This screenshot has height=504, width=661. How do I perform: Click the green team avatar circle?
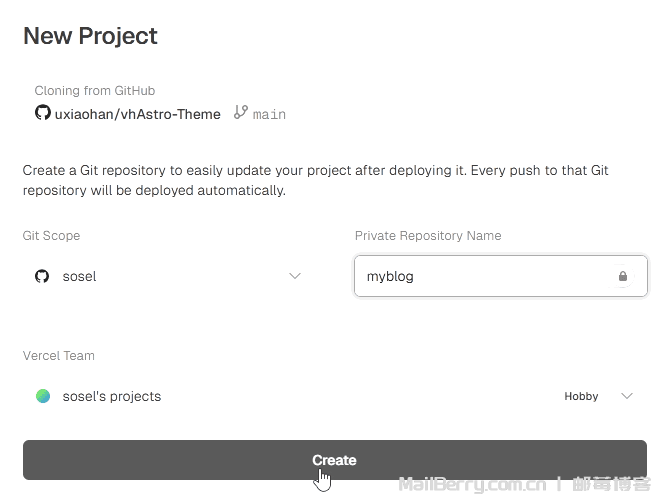tap(43, 396)
